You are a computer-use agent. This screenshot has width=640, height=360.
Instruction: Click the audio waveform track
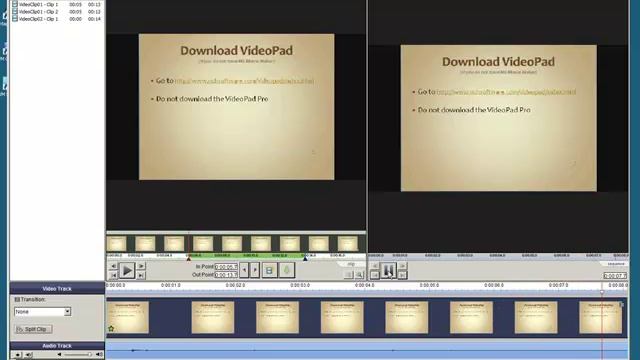pyautogui.click(x=367, y=350)
